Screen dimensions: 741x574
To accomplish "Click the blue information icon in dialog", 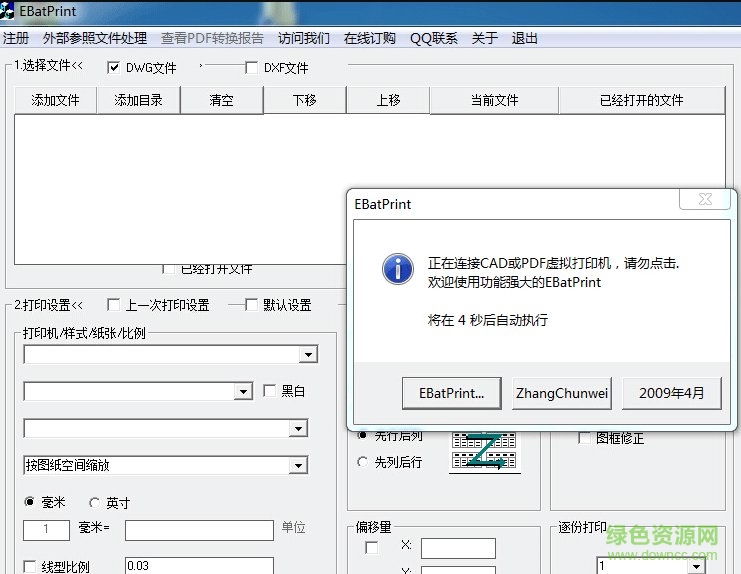I will coord(398,269).
